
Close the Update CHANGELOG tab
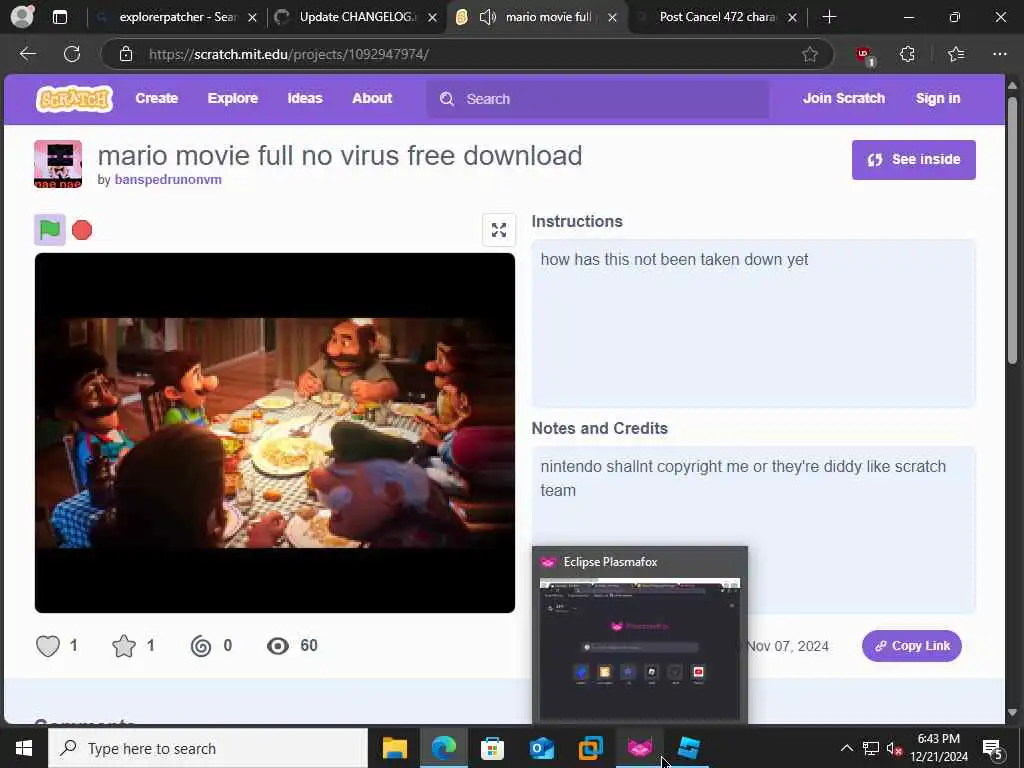point(432,18)
